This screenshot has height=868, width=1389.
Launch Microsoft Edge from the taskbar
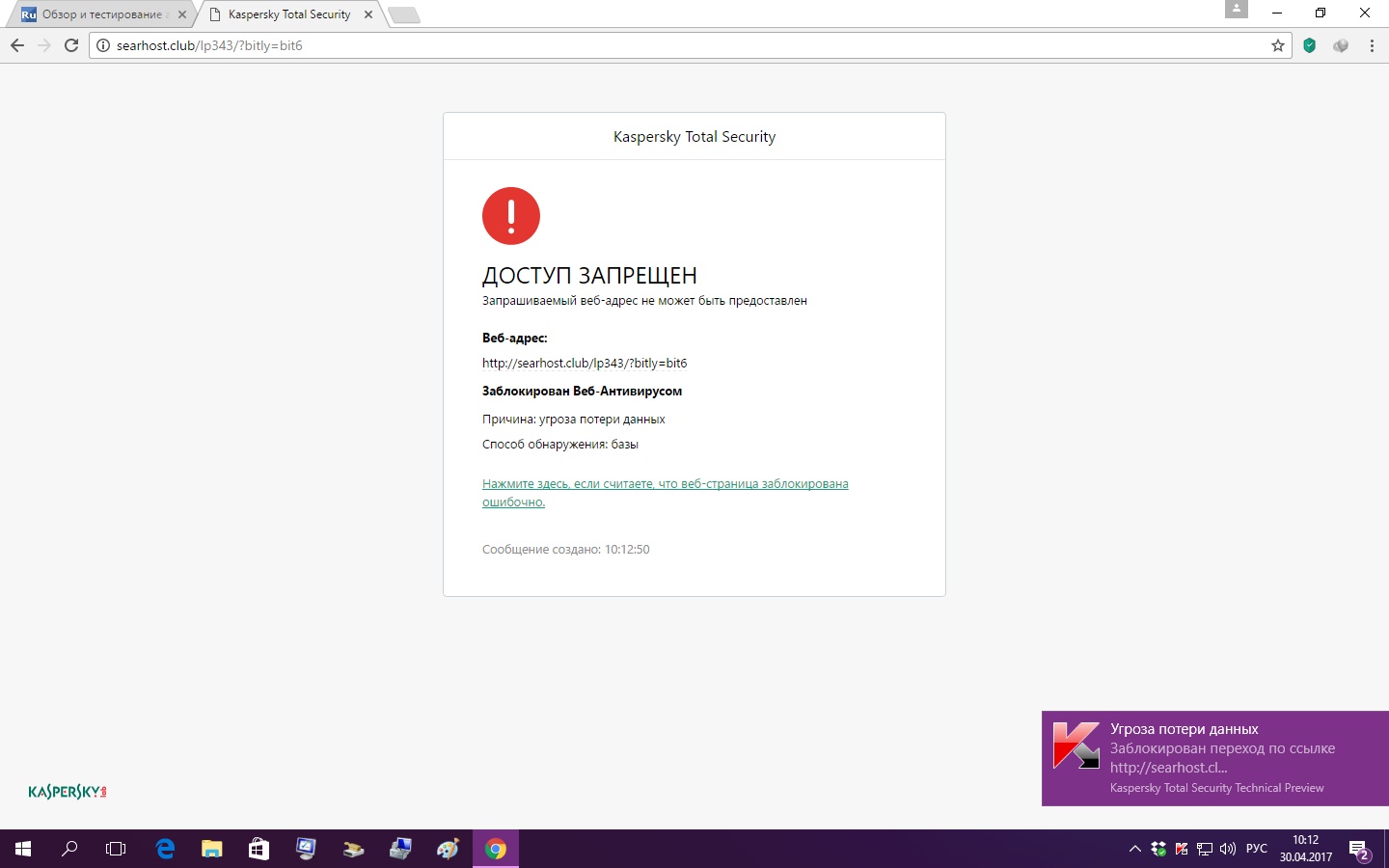(165, 849)
